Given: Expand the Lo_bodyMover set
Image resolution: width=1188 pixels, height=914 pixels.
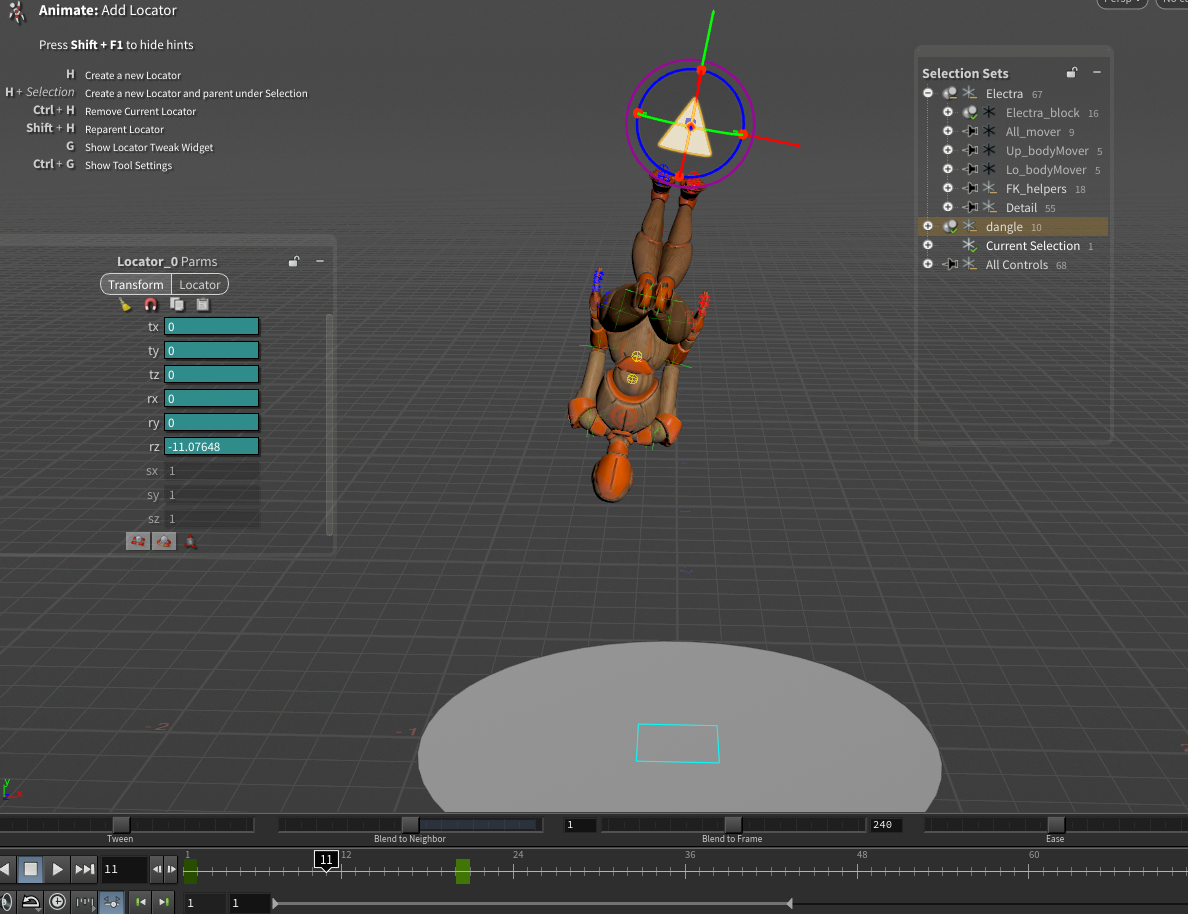Looking at the screenshot, I should [x=948, y=169].
